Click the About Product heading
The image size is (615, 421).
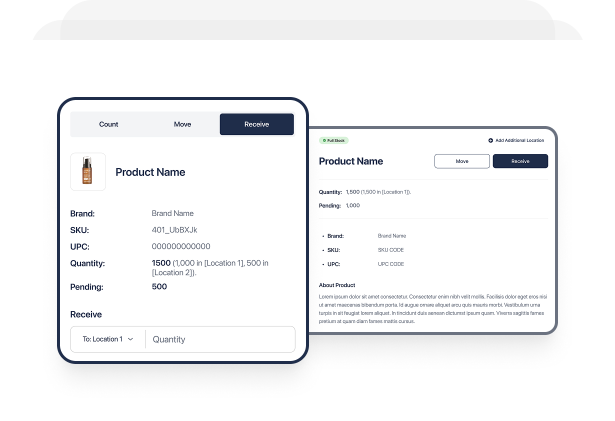(338, 285)
